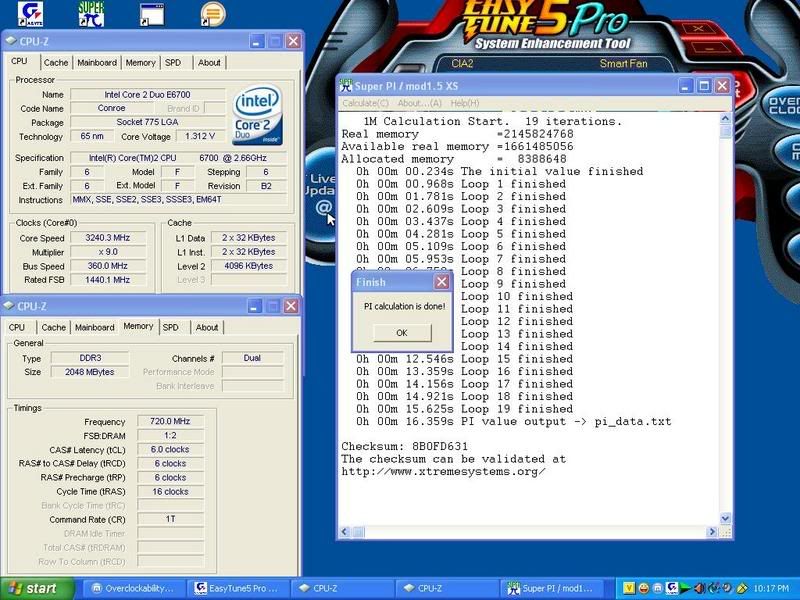Open SPD tab in CPU-Z Timings window

pyautogui.click(x=170, y=328)
